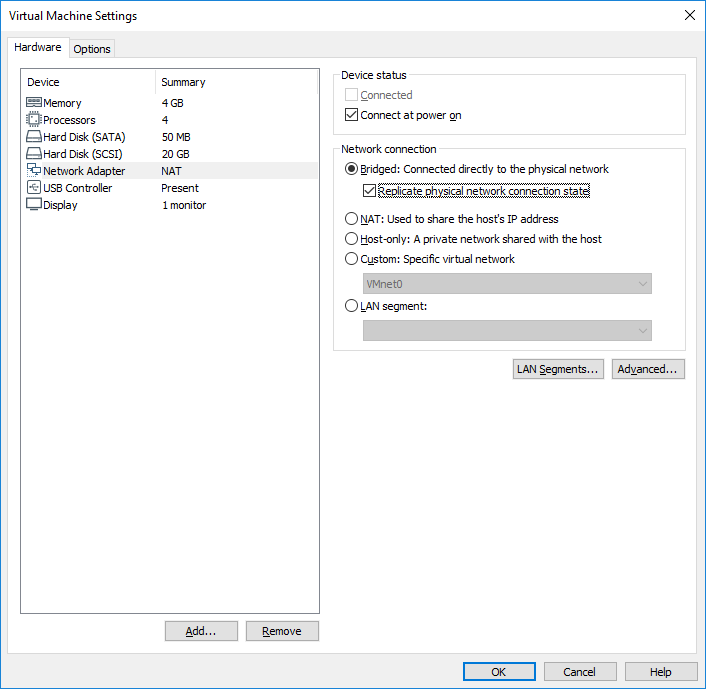Select the Hard Disk (SCSI) label

[x=83, y=154]
